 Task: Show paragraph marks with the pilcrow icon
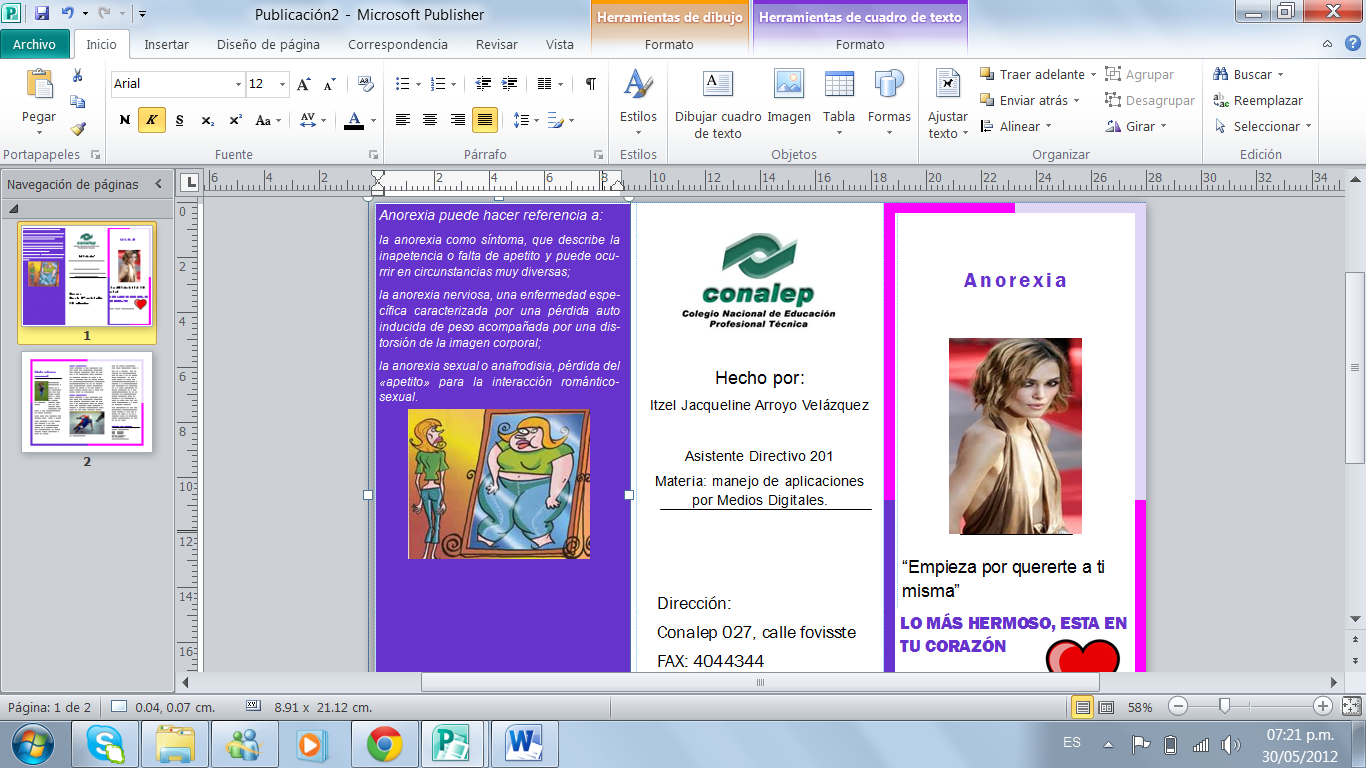click(591, 84)
